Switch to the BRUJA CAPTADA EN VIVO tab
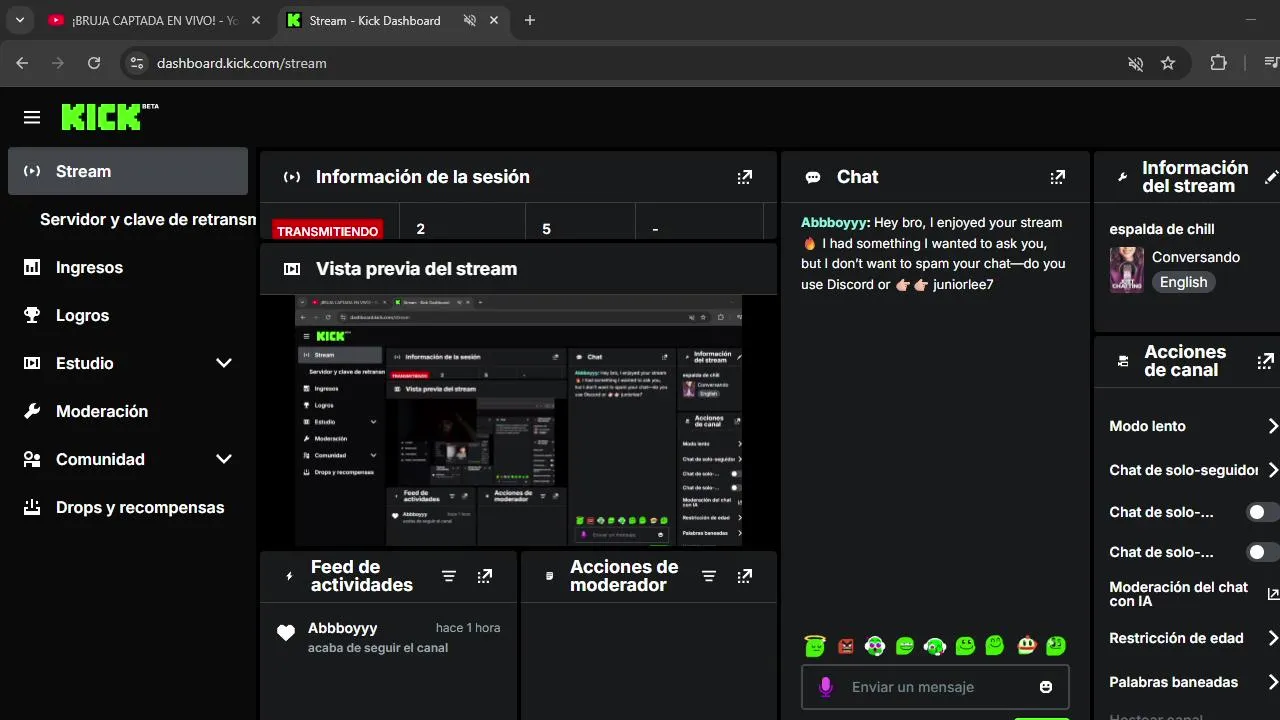The image size is (1280, 720). pyautogui.click(x=154, y=20)
